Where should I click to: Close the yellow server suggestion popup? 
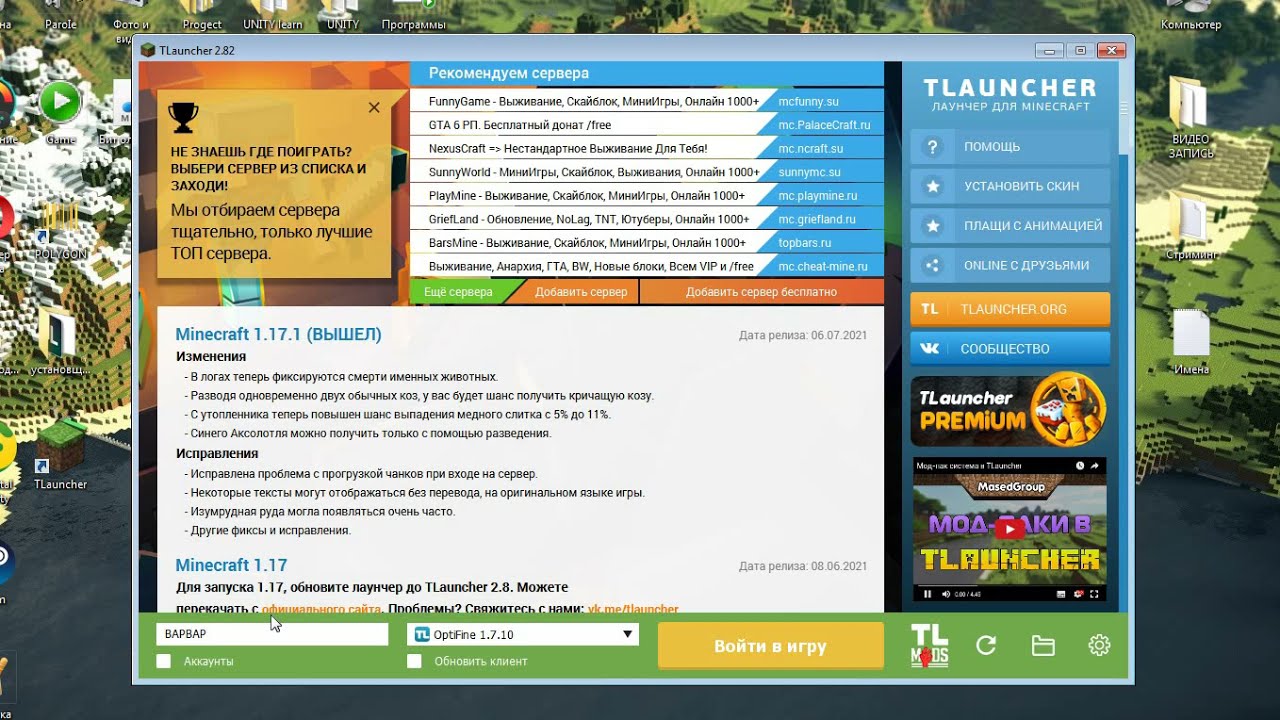[374, 107]
